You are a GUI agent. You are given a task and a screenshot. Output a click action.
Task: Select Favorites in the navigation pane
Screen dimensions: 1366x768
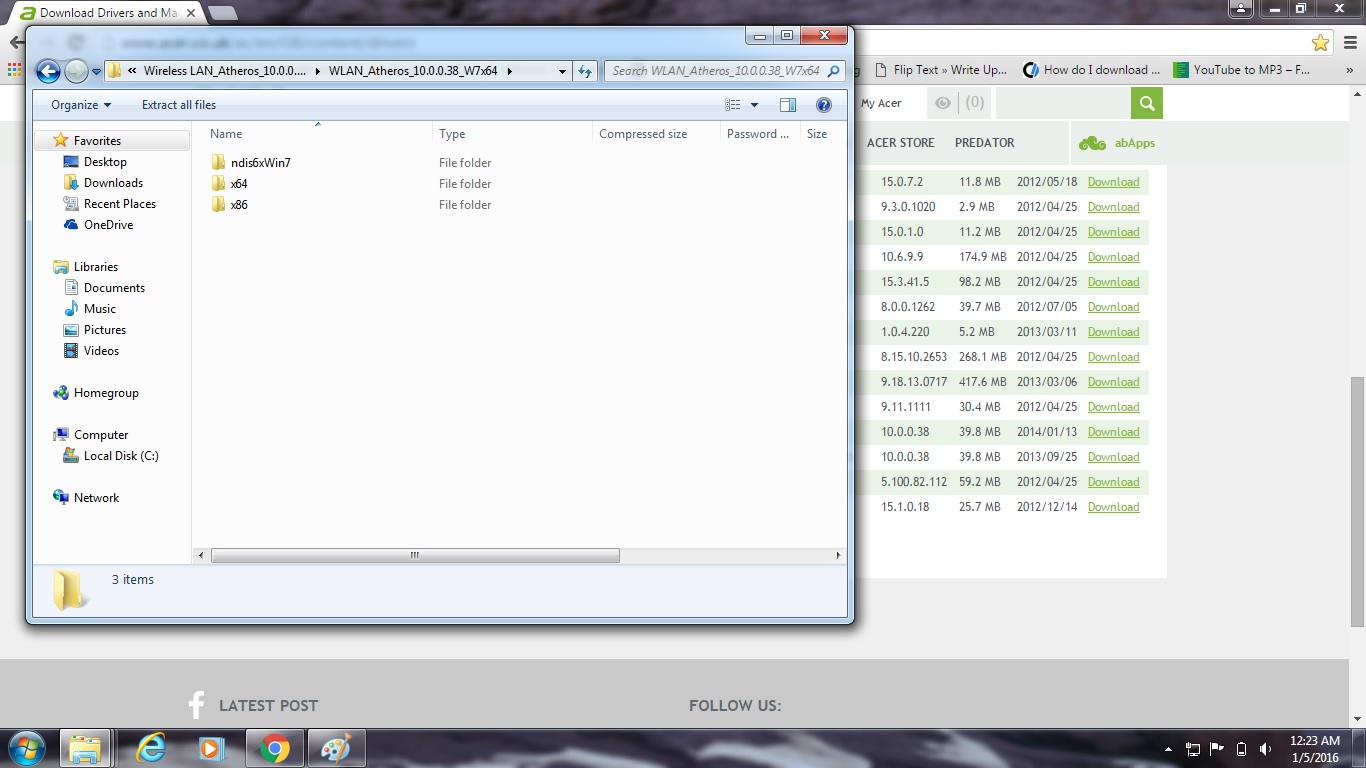pyautogui.click(x=97, y=141)
